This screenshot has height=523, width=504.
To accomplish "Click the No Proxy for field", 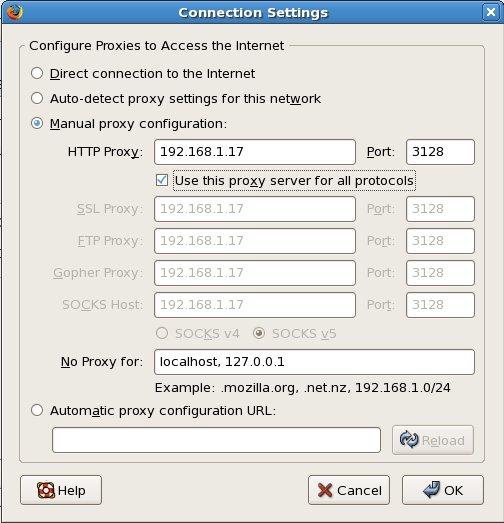I will 314,362.
